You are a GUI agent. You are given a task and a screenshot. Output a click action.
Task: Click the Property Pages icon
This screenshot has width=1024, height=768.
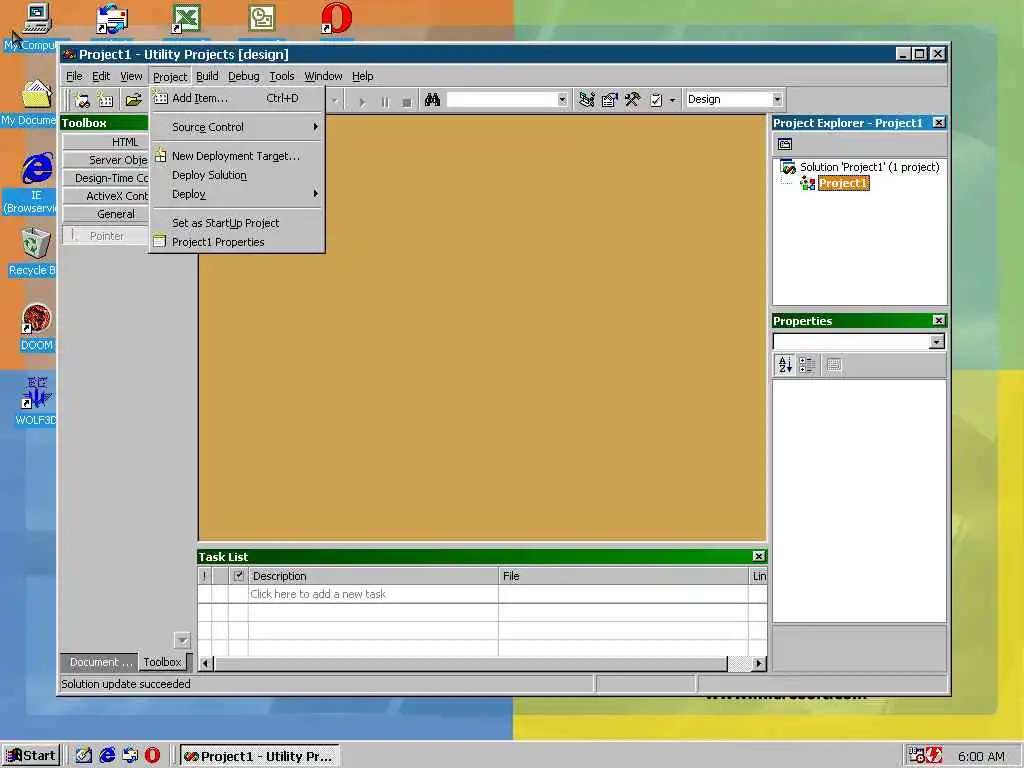834,365
